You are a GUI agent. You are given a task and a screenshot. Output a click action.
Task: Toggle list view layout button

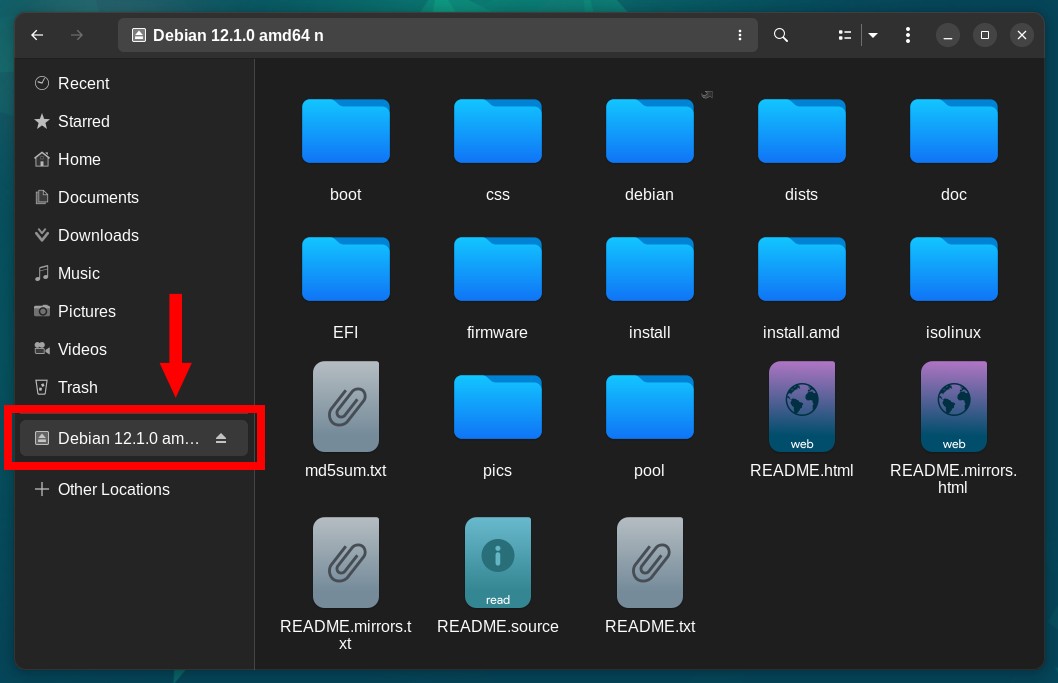tap(845, 35)
